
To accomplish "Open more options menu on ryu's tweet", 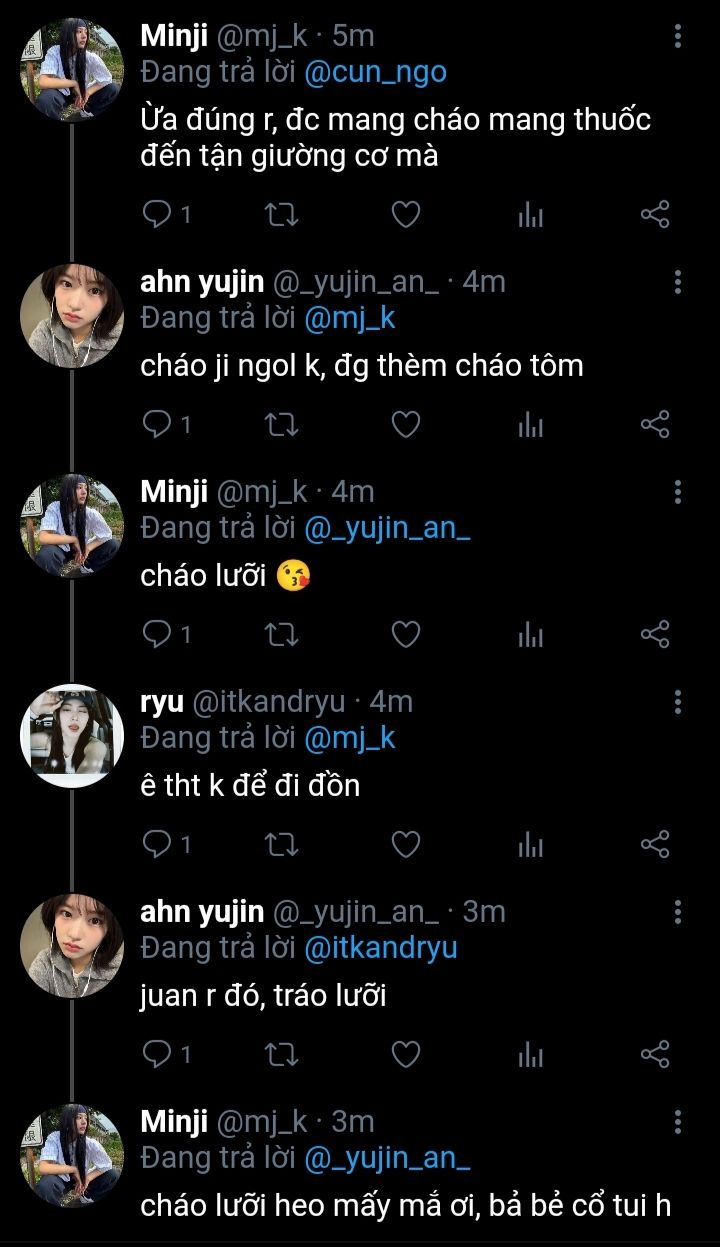I will coord(678,702).
